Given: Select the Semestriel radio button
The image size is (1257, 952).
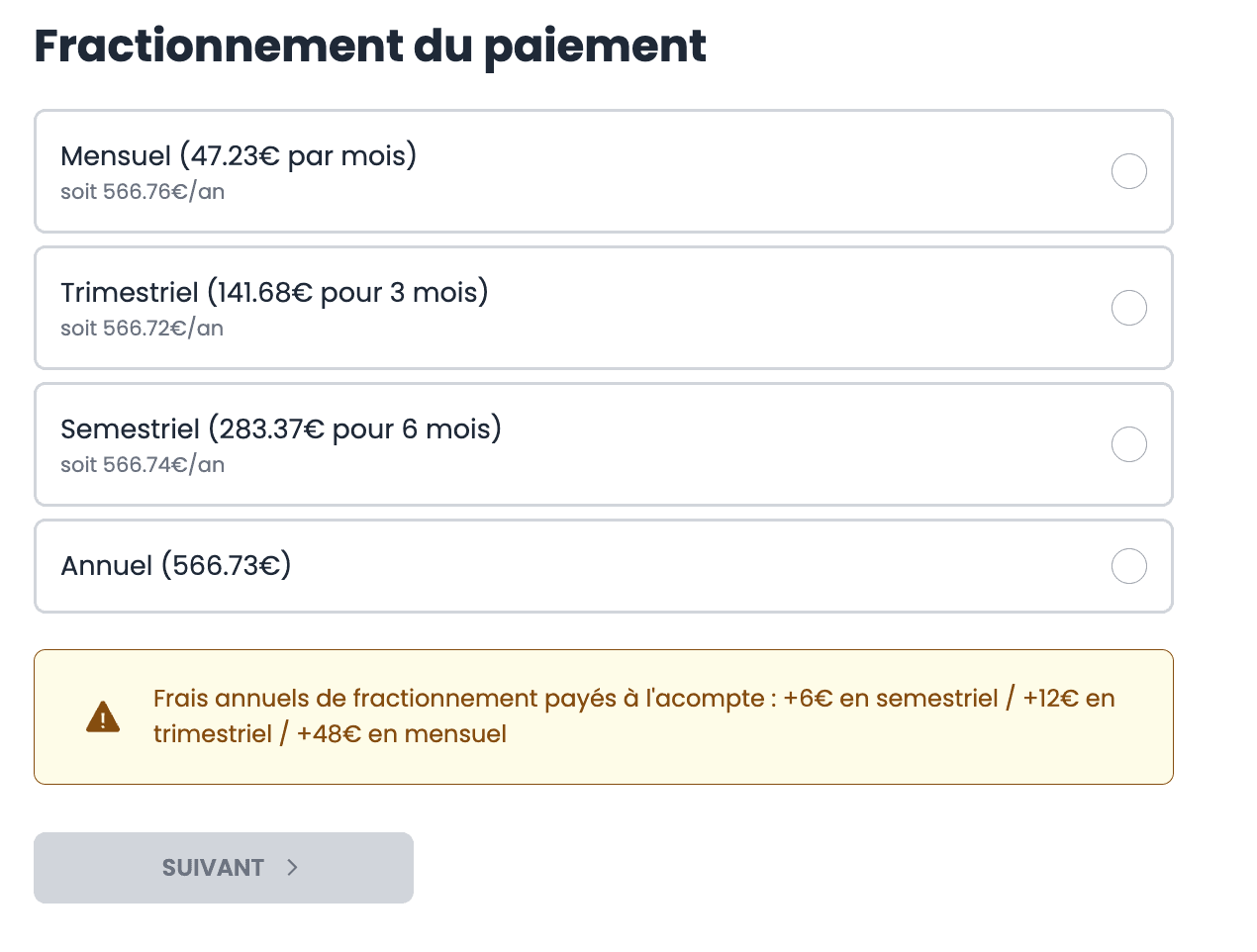Looking at the screenshot, I should 1128,444.
